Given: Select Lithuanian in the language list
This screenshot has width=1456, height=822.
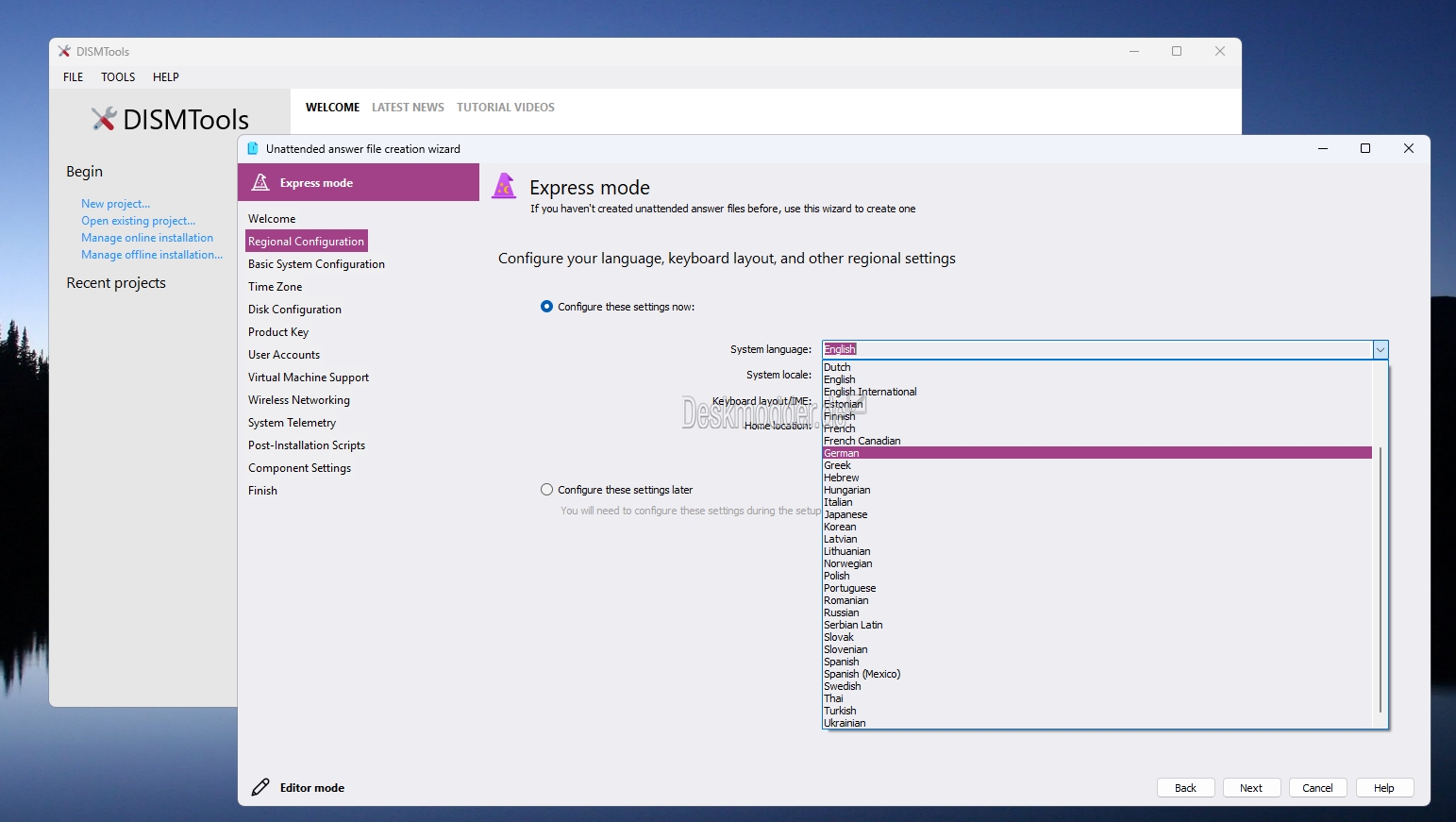Looking at the screenshot, I should click(x=1097, y=551).
